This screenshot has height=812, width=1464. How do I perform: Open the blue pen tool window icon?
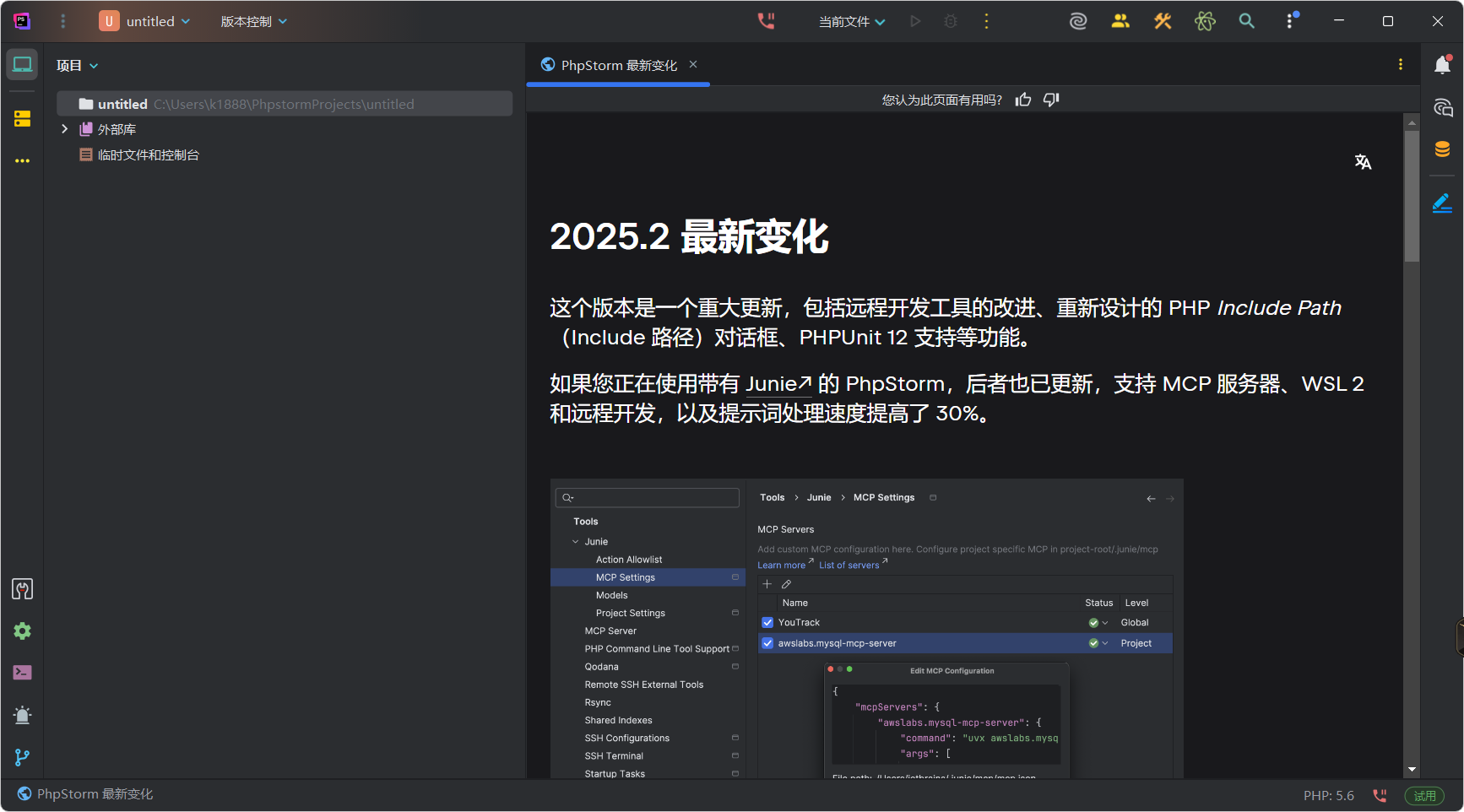pyautogui.click(x=1442, y=203)
